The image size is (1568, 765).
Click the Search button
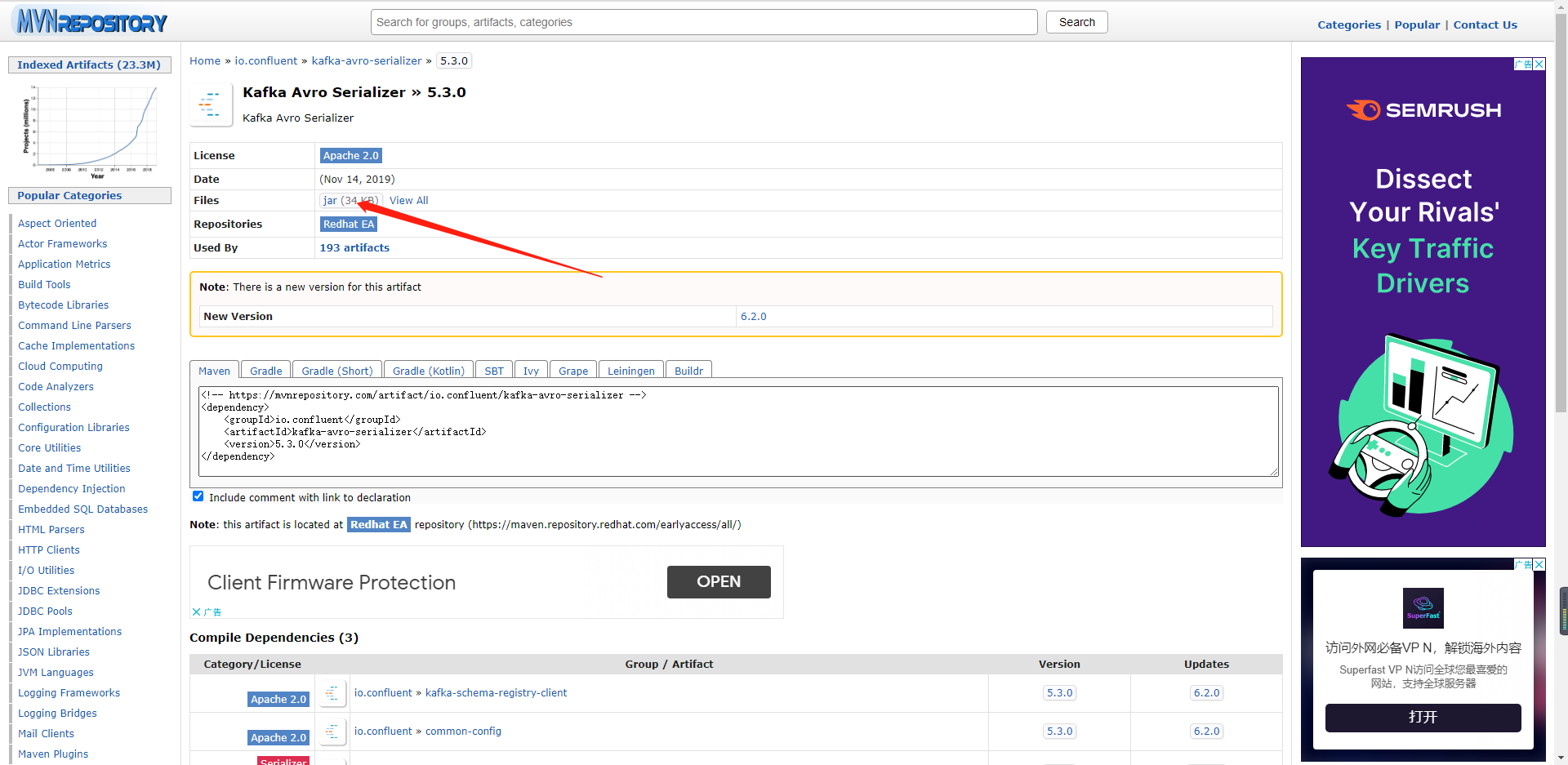click(1076, 22)
